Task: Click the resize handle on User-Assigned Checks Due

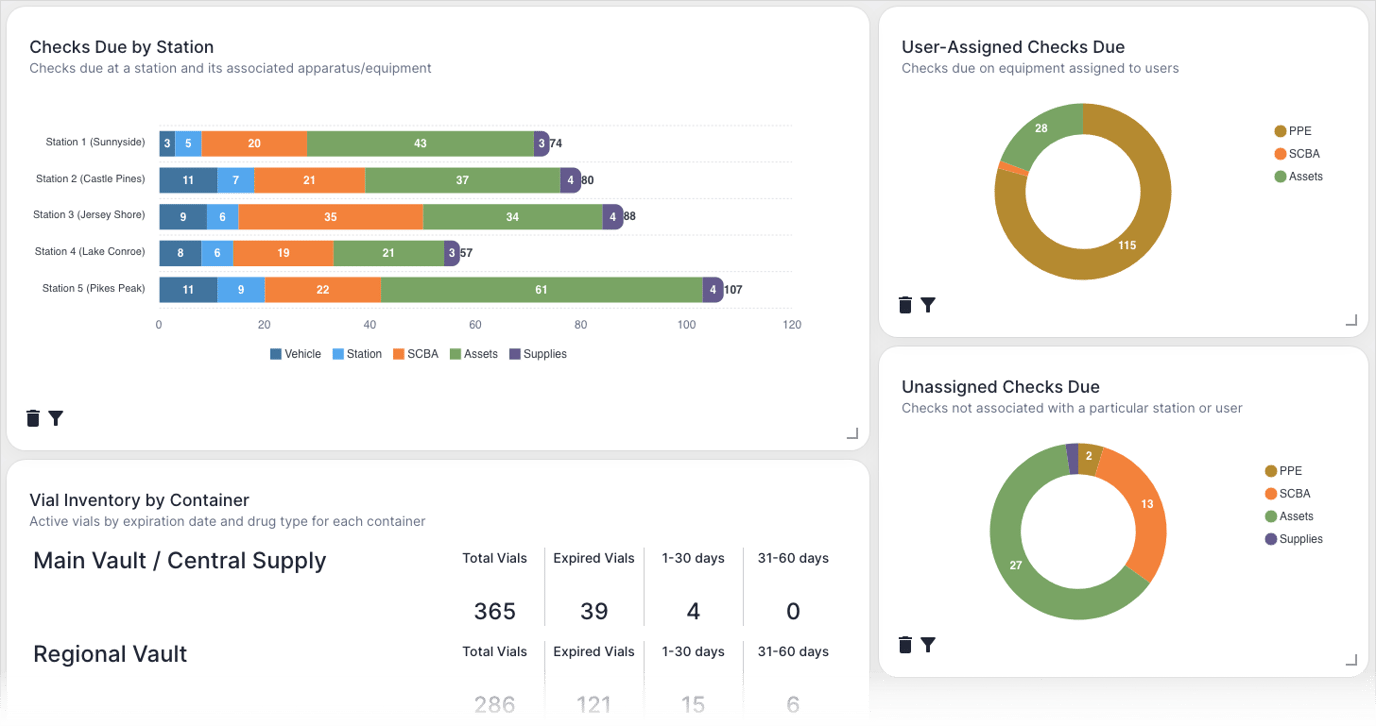Action: click(1352, 319)
